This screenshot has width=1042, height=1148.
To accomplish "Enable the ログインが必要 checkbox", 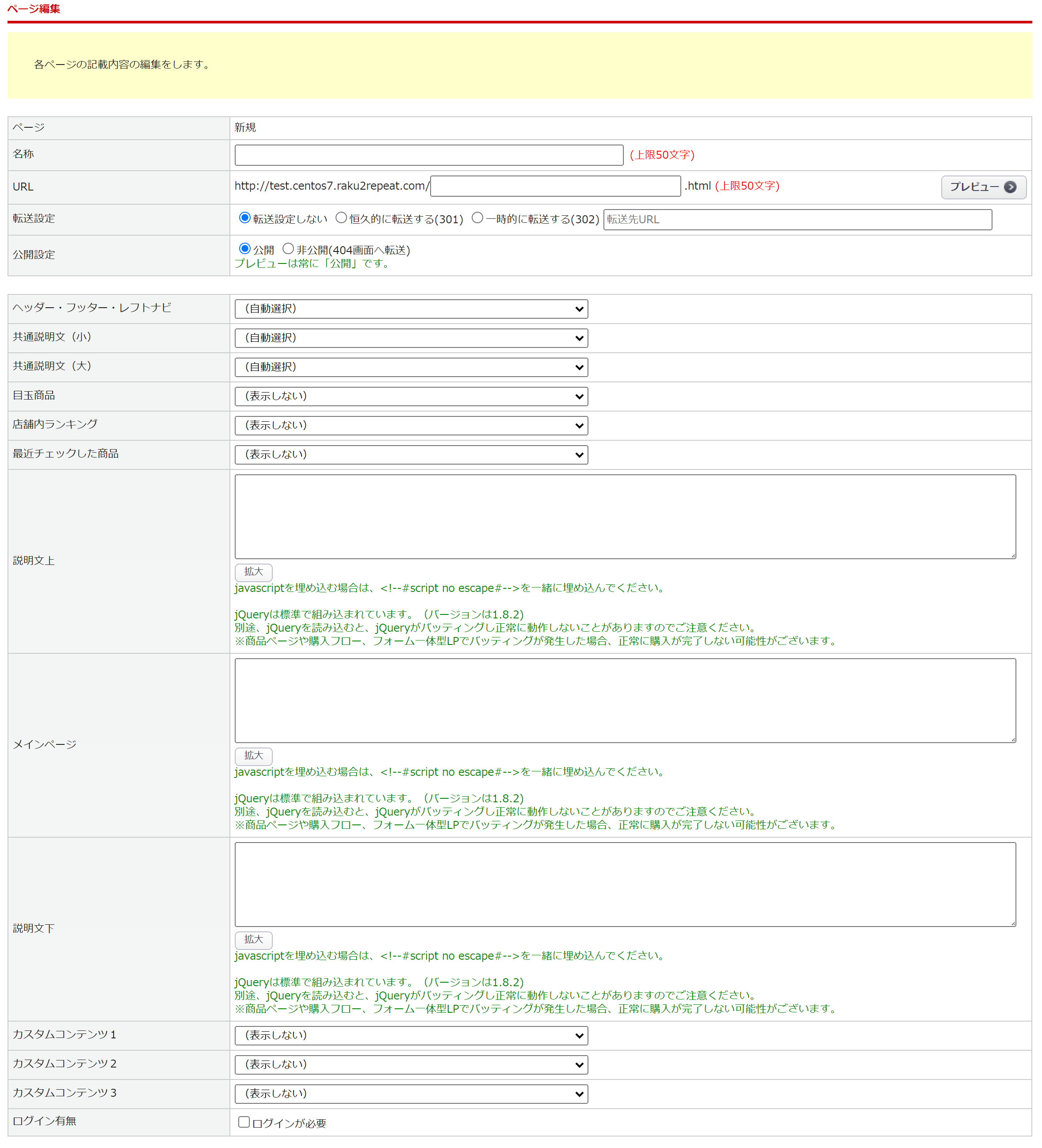I will tap(244, 1122).
